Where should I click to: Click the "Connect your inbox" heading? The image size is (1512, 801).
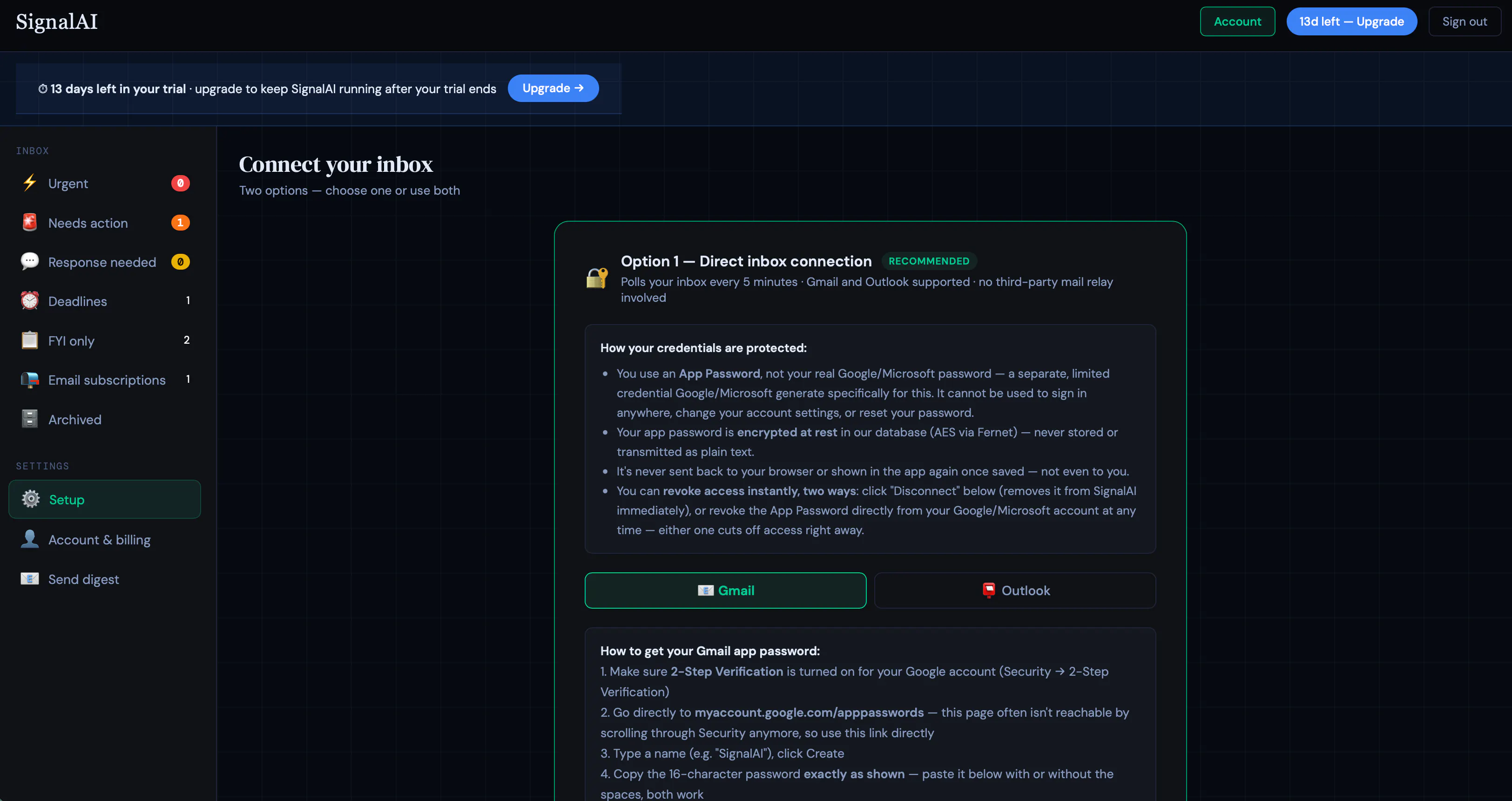pos(336,164)
